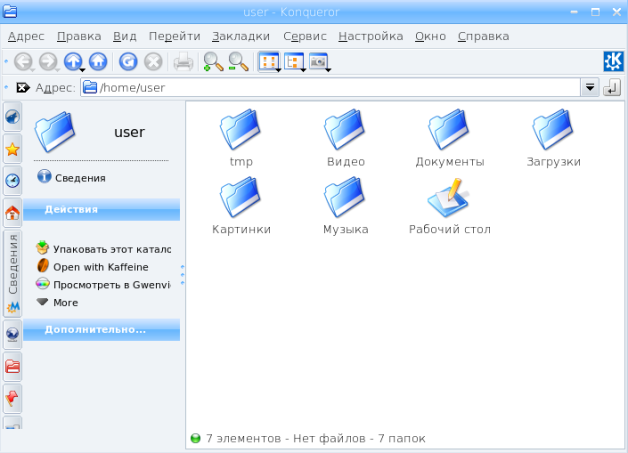Image resolution: width=628 pixels, height=453 pixels.
Task: Click the Up one level toolbar arrow
Action: coord(74,62)
